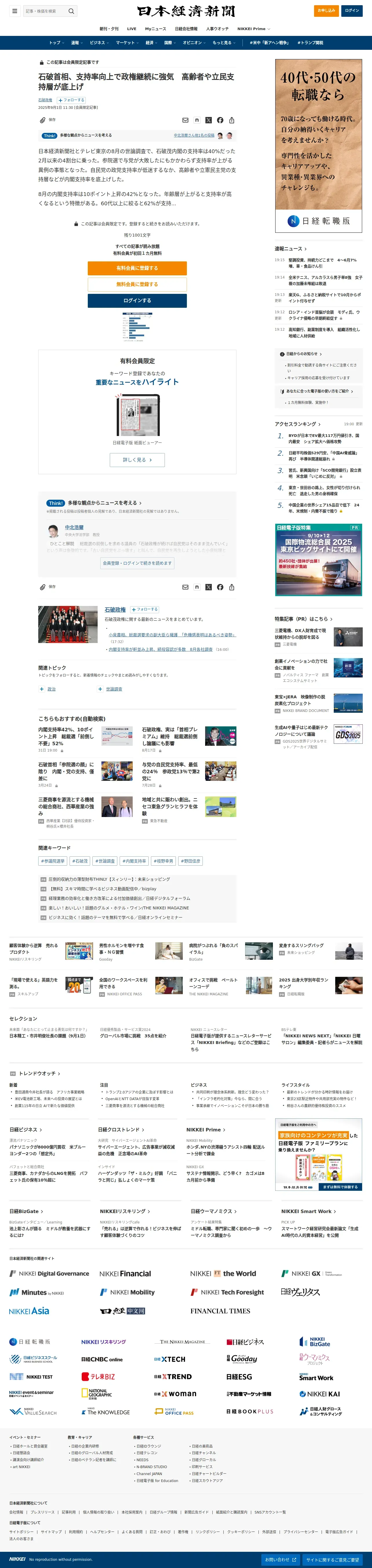This screenshot has height=1568, width=372.
Task: Click 有料会員に登録する button
Action: click(x=137, y=268)
